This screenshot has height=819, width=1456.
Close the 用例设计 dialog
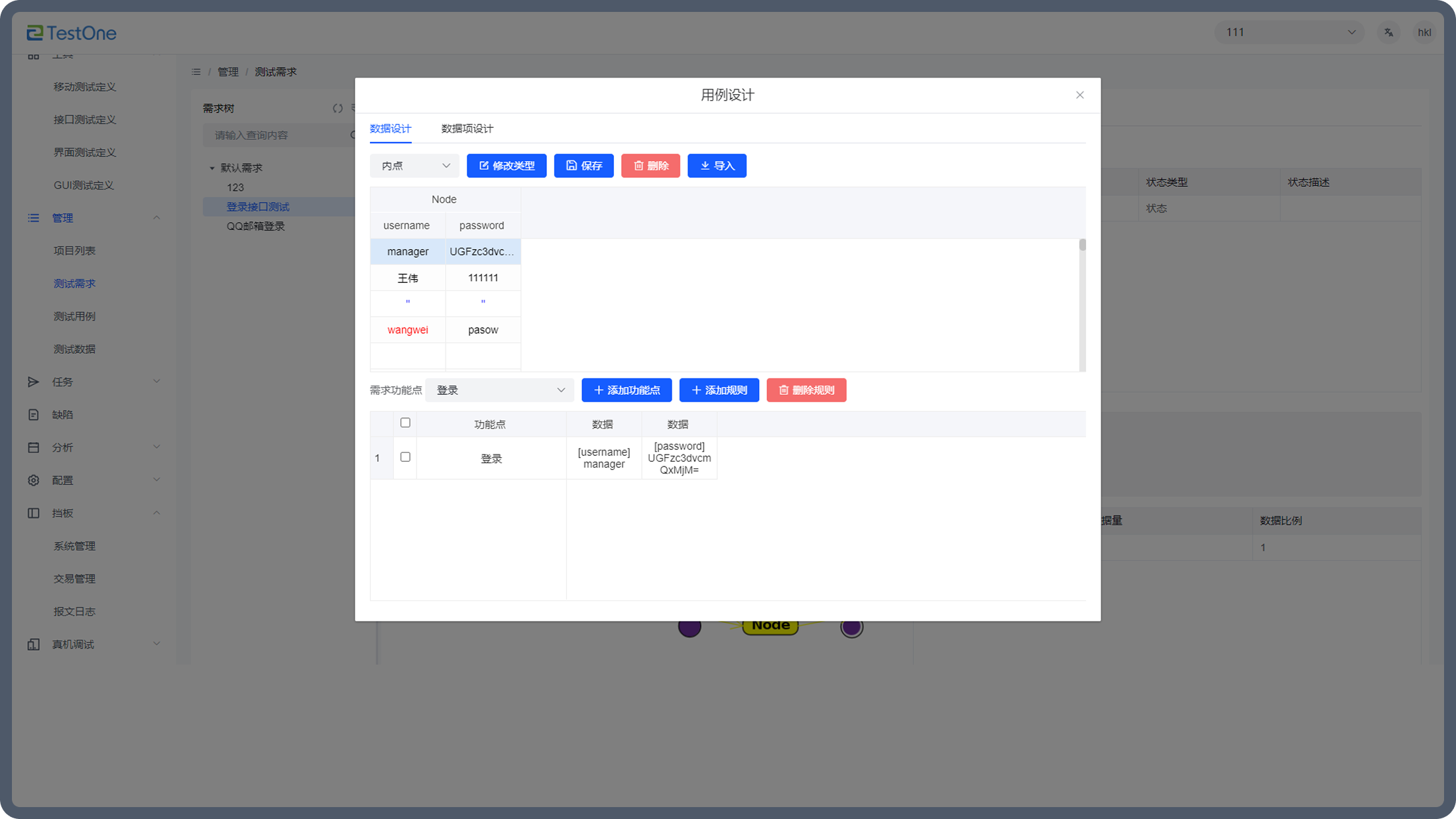(1079, 95)
